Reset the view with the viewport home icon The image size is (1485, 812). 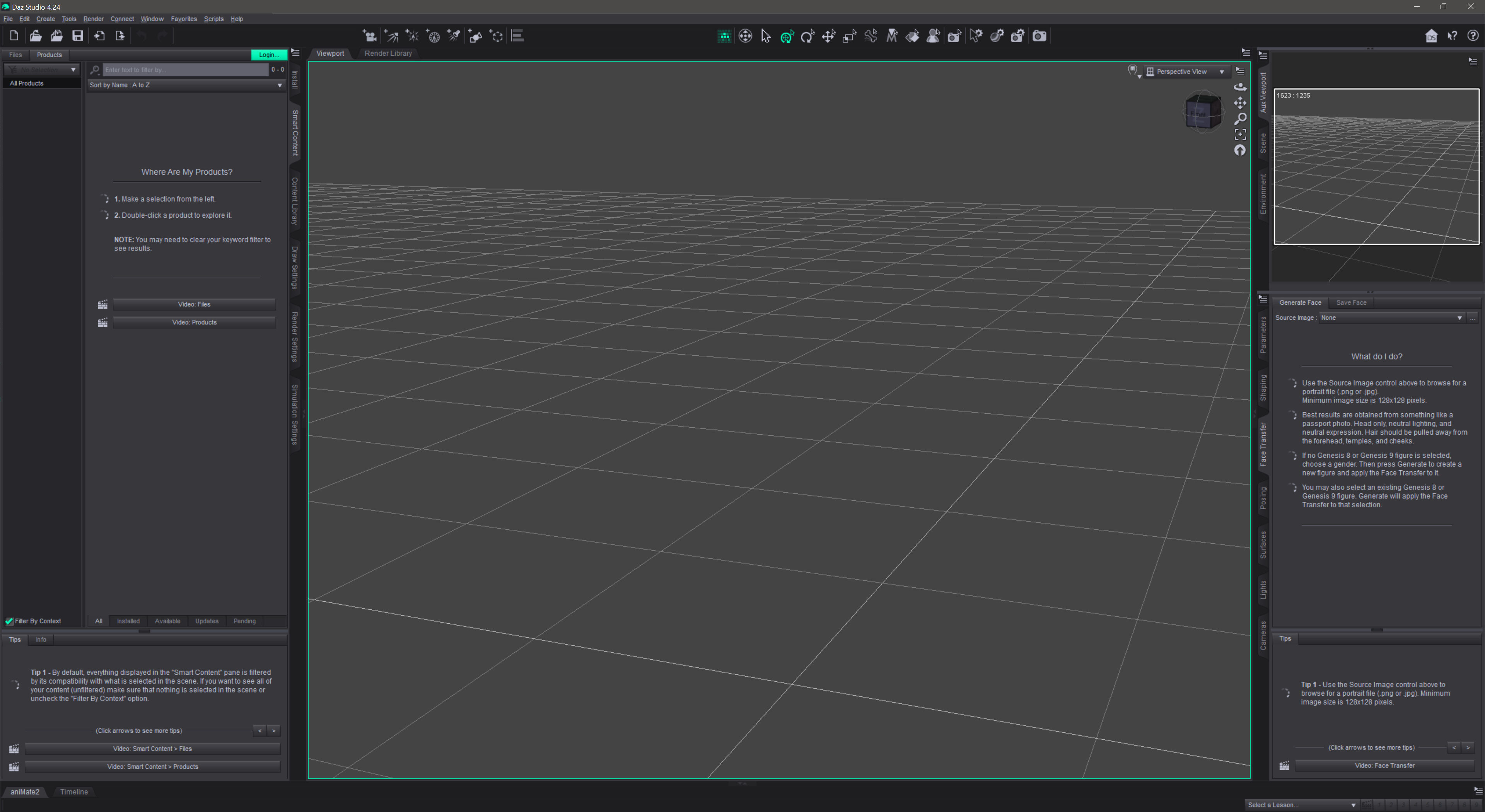[x=1241, y=150]
